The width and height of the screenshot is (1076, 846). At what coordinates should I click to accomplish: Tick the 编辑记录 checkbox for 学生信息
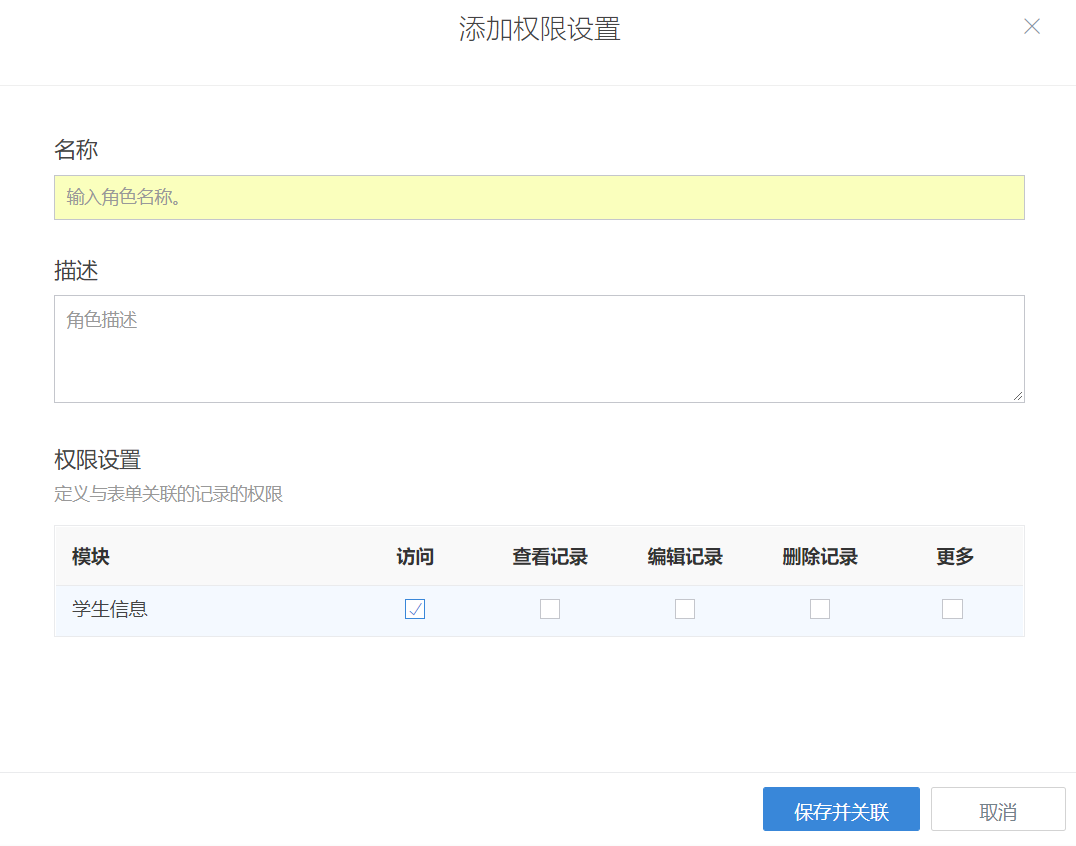pyautogui.click(x=685, y=609)
